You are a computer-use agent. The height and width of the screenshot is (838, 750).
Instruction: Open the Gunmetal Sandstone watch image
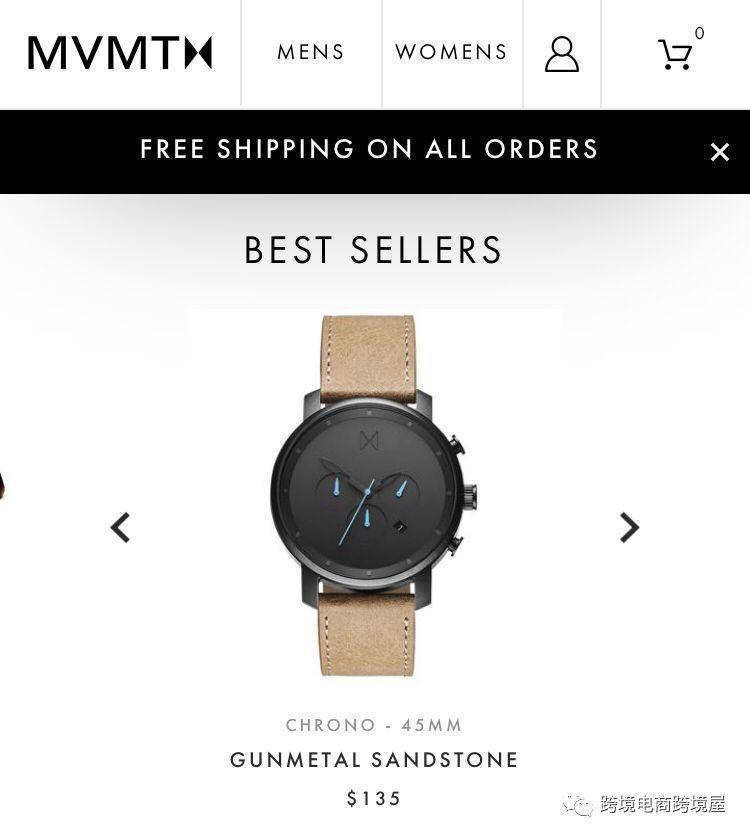[374, 495]
